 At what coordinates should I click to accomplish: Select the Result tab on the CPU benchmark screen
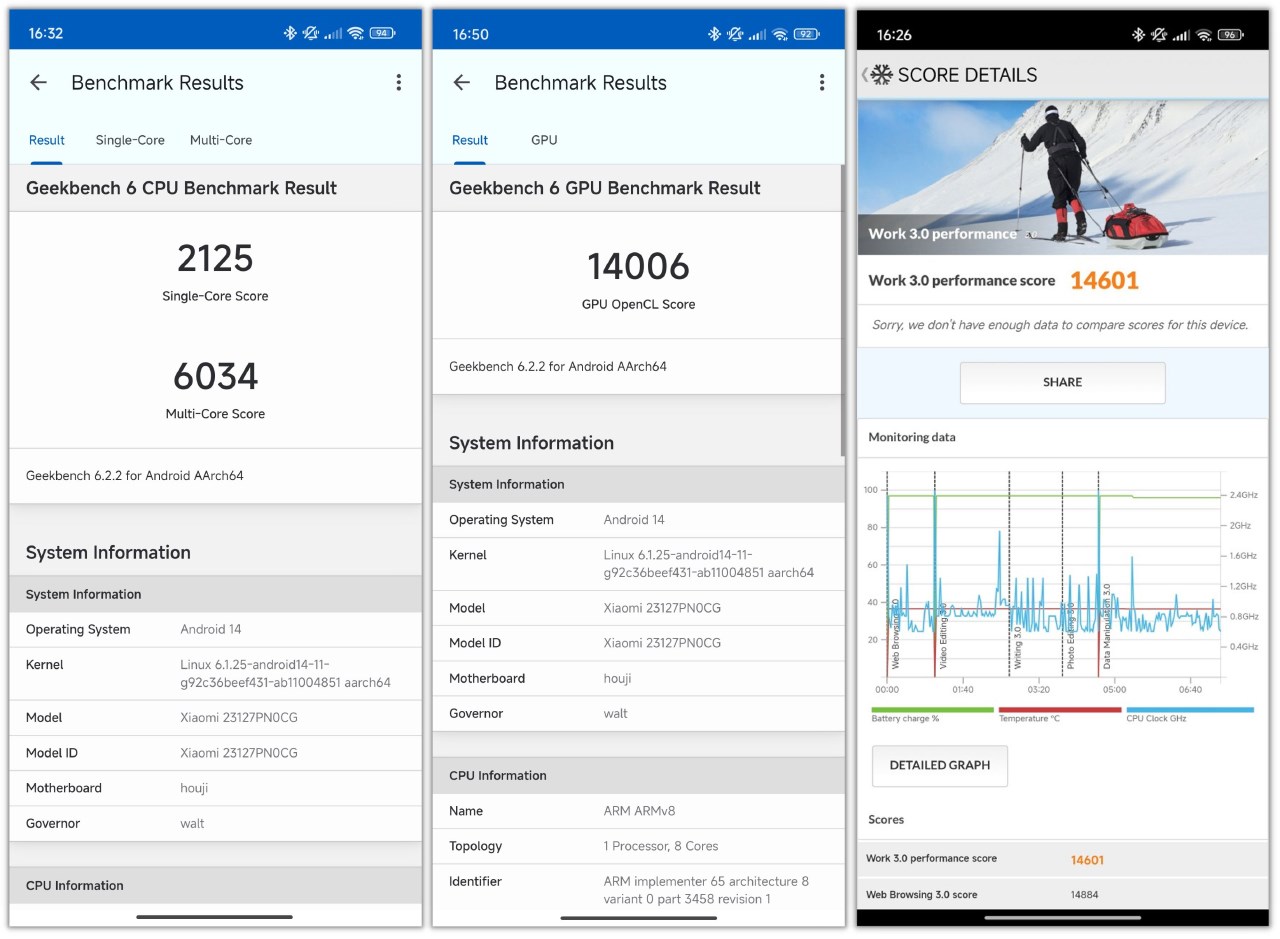(47, 140)
